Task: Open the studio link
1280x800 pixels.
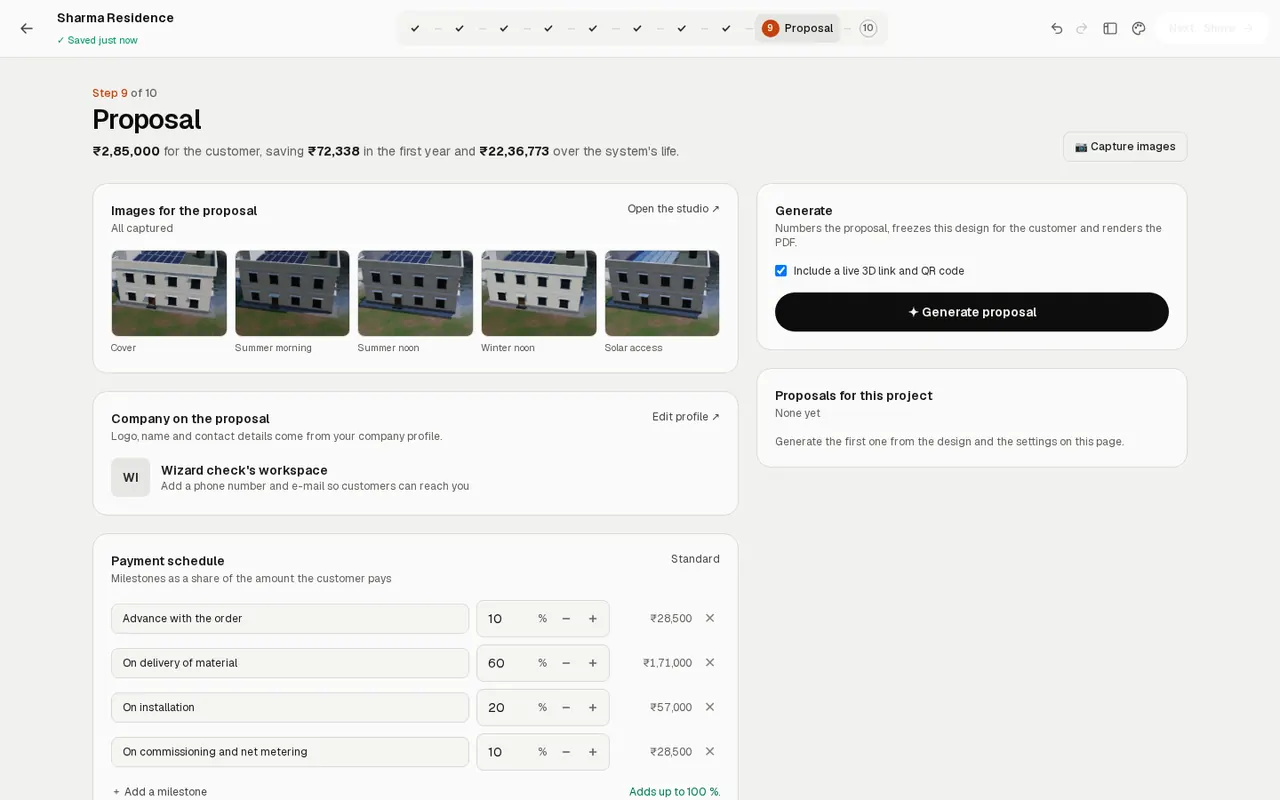Action: [674, 209]
